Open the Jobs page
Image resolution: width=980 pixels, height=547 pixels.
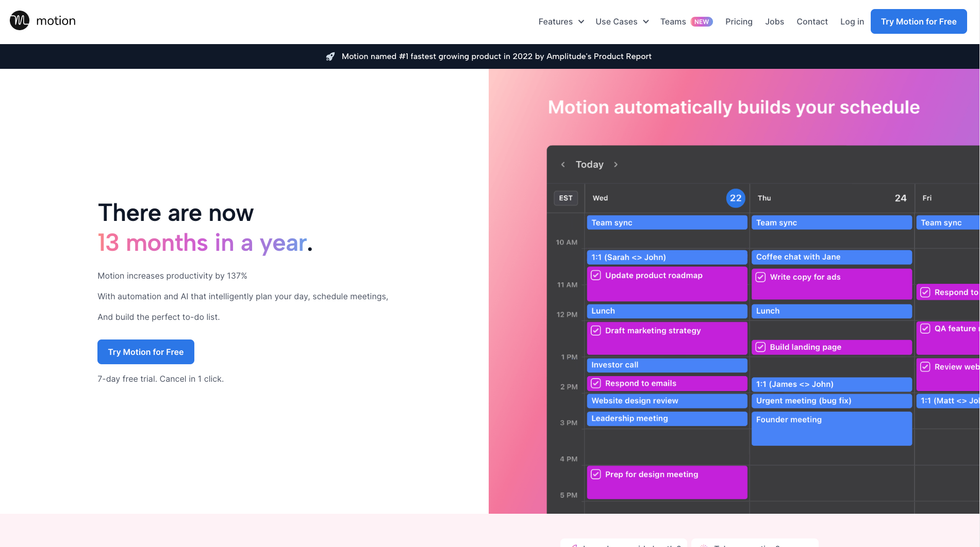(774, 21)
